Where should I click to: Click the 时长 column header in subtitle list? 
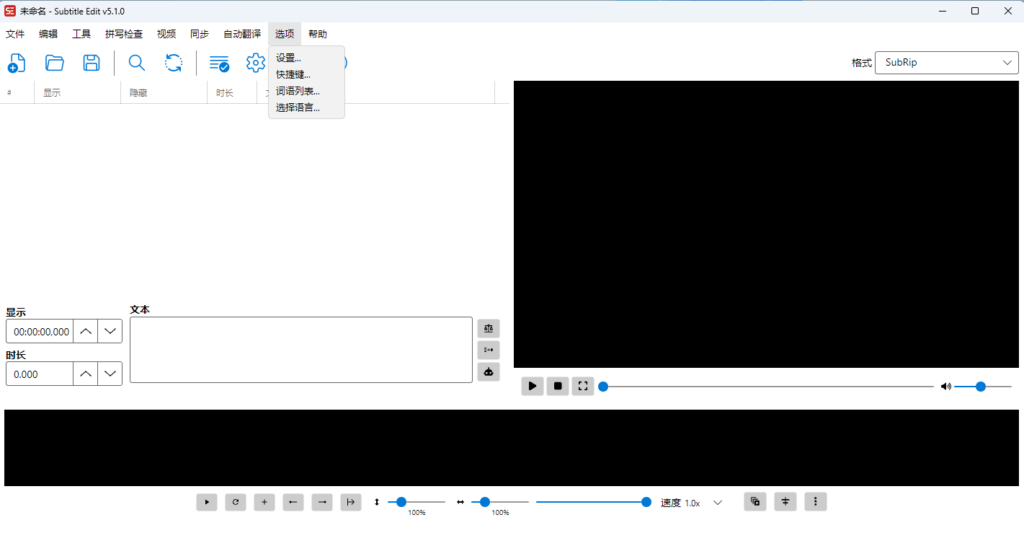[x=232, y=93]
